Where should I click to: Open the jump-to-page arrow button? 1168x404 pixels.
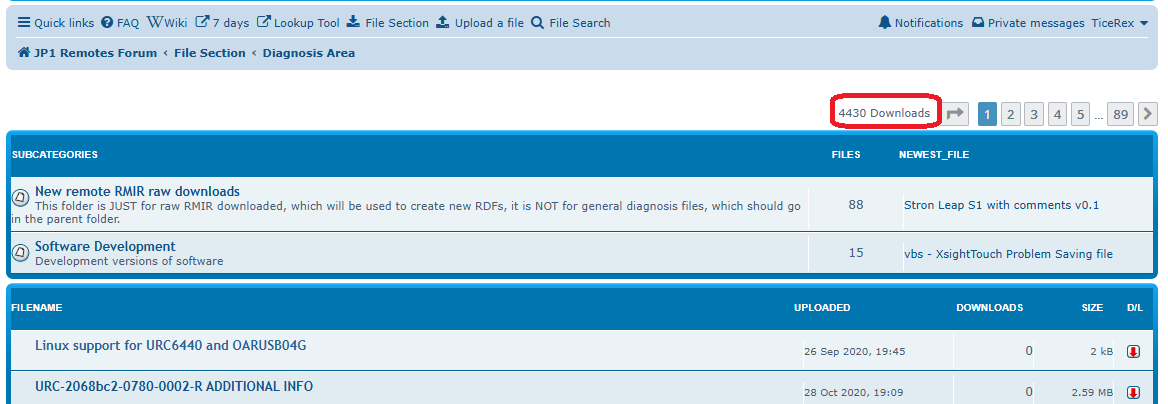pyautogui.click(x=956, y=114)
